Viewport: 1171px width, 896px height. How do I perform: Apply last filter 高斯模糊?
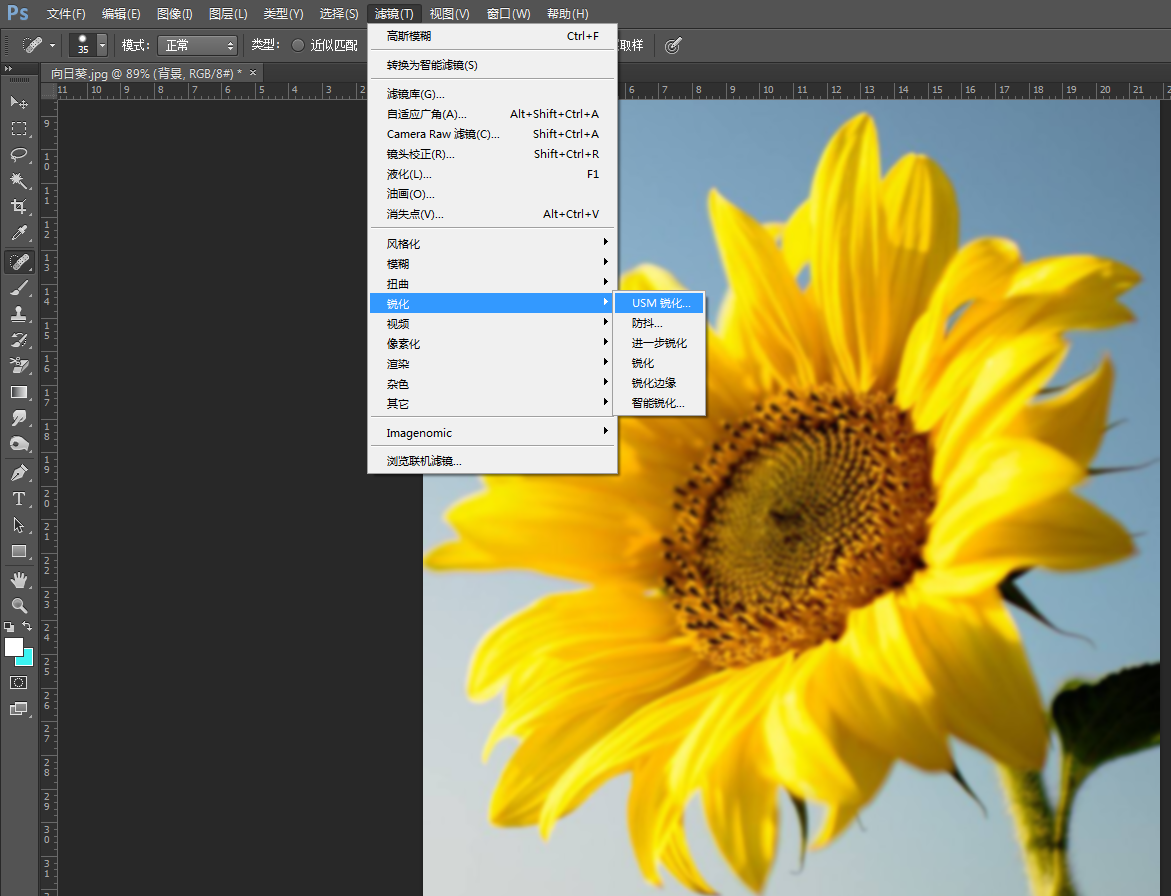click(x=493, y=36)
